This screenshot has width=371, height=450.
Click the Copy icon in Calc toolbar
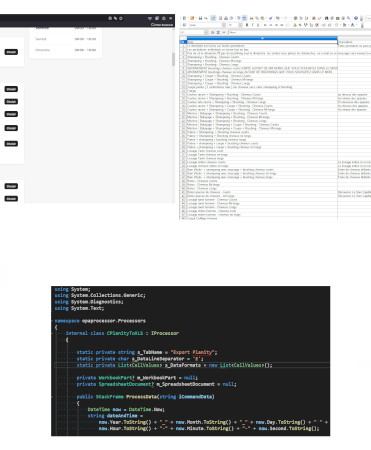pyautogui.click(x=257, y=18)
